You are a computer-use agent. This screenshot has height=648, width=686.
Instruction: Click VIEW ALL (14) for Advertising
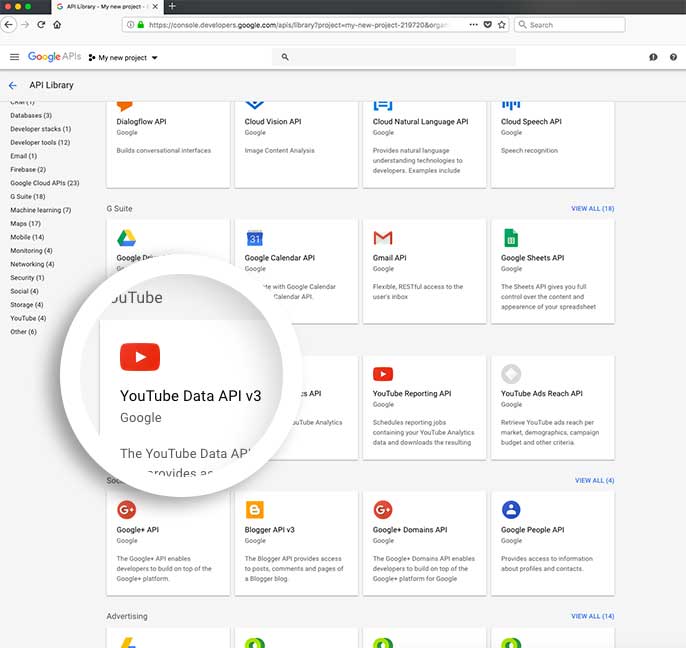(x=592, y=616)
